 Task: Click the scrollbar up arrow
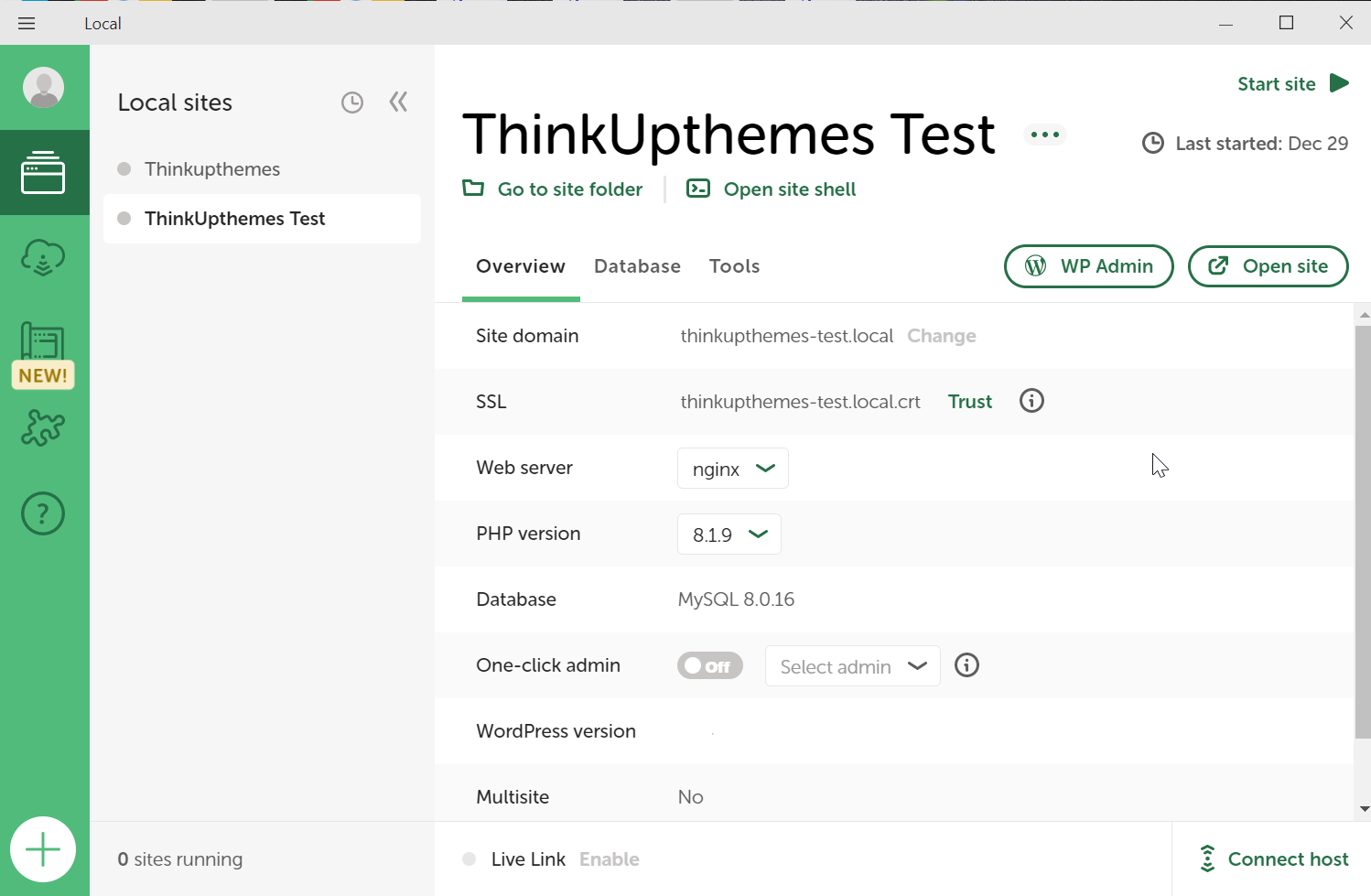point(1365,315)
